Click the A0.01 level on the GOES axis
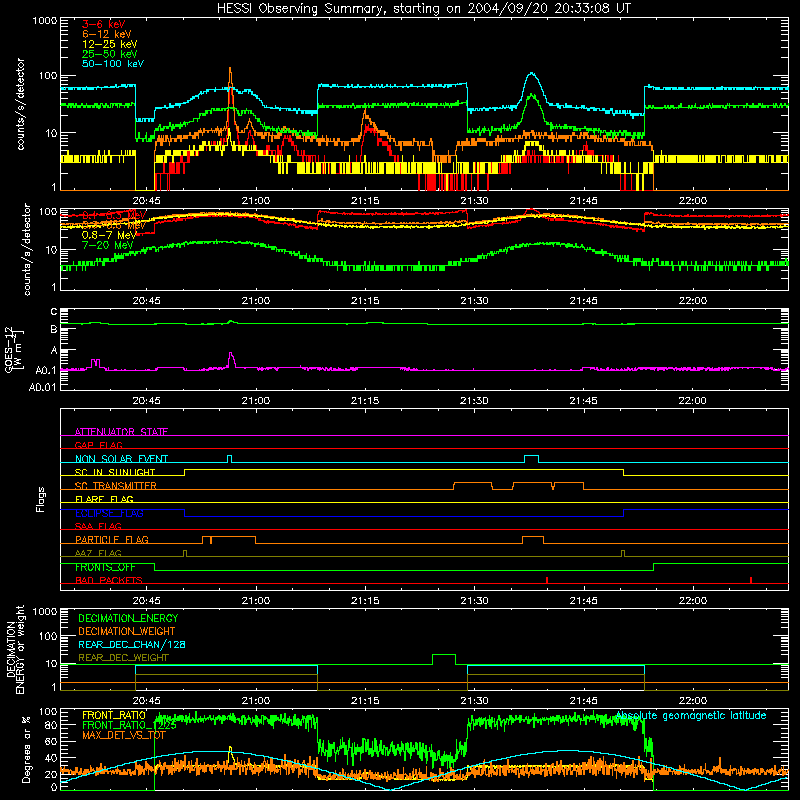This screenshot has width=800, height=800. tap(43, 387)
